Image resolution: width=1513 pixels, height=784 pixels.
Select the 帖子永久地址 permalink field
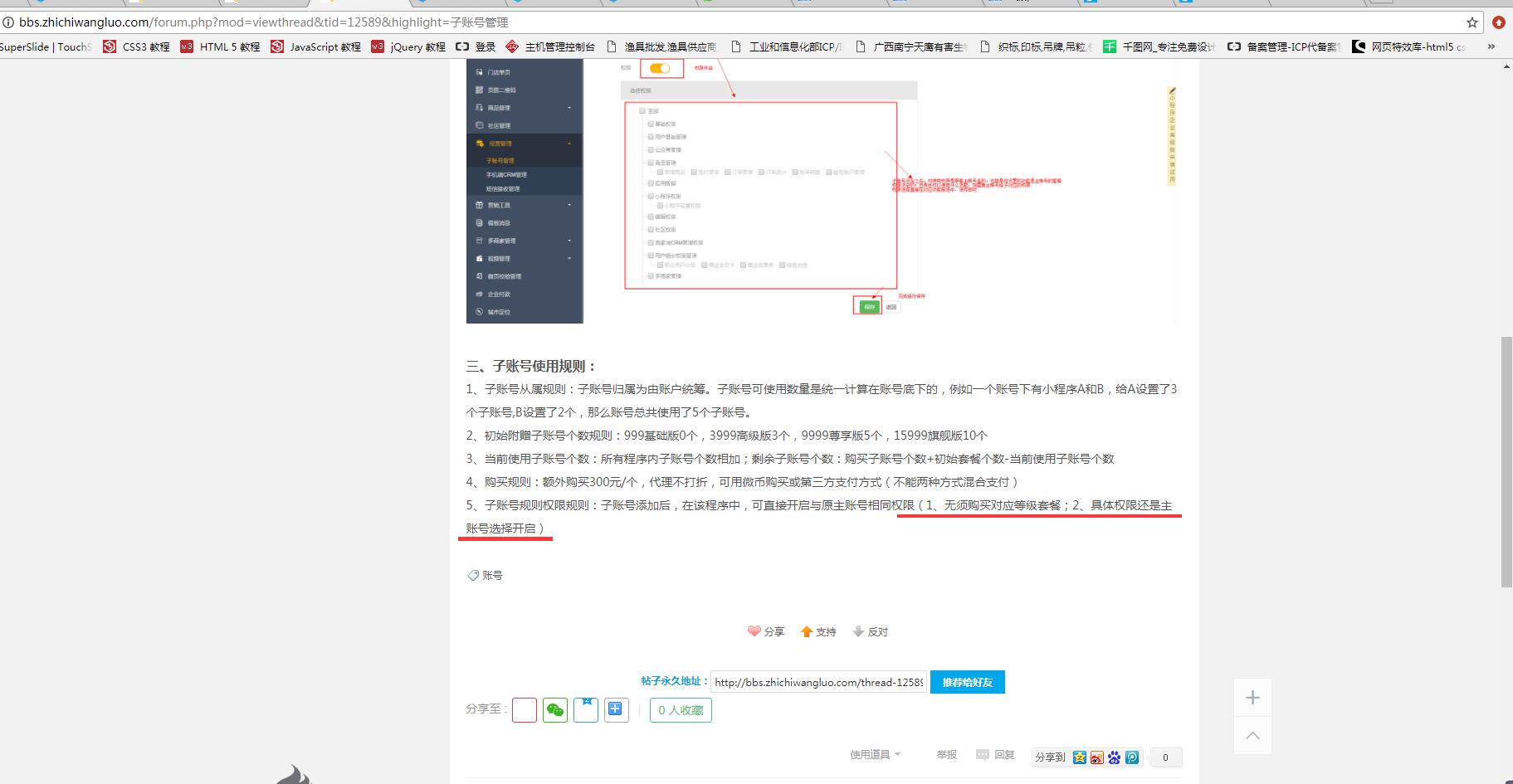click(x=818, y=682)
